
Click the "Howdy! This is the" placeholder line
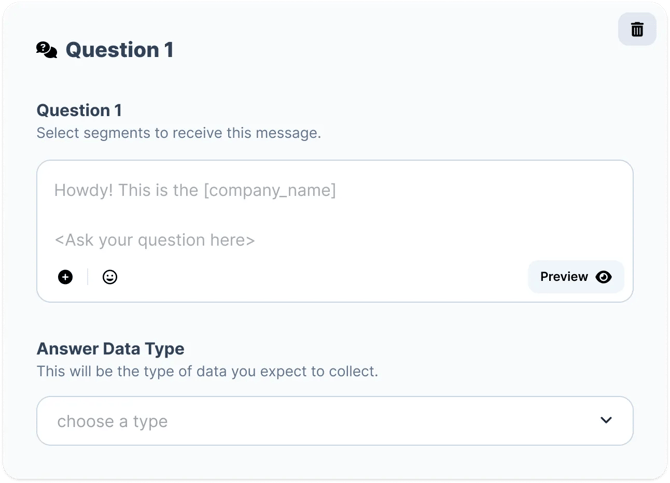tap(126, 190)
